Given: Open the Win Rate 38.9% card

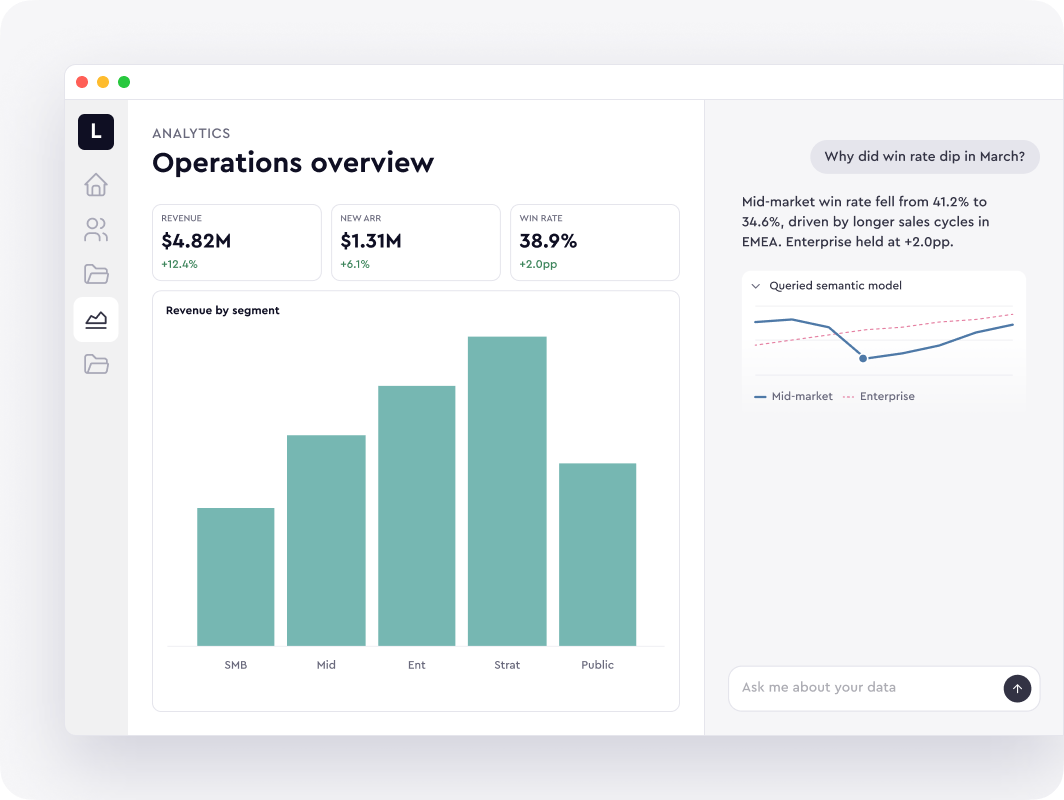Looking at the screenshot, I should (x=595, y=242).
